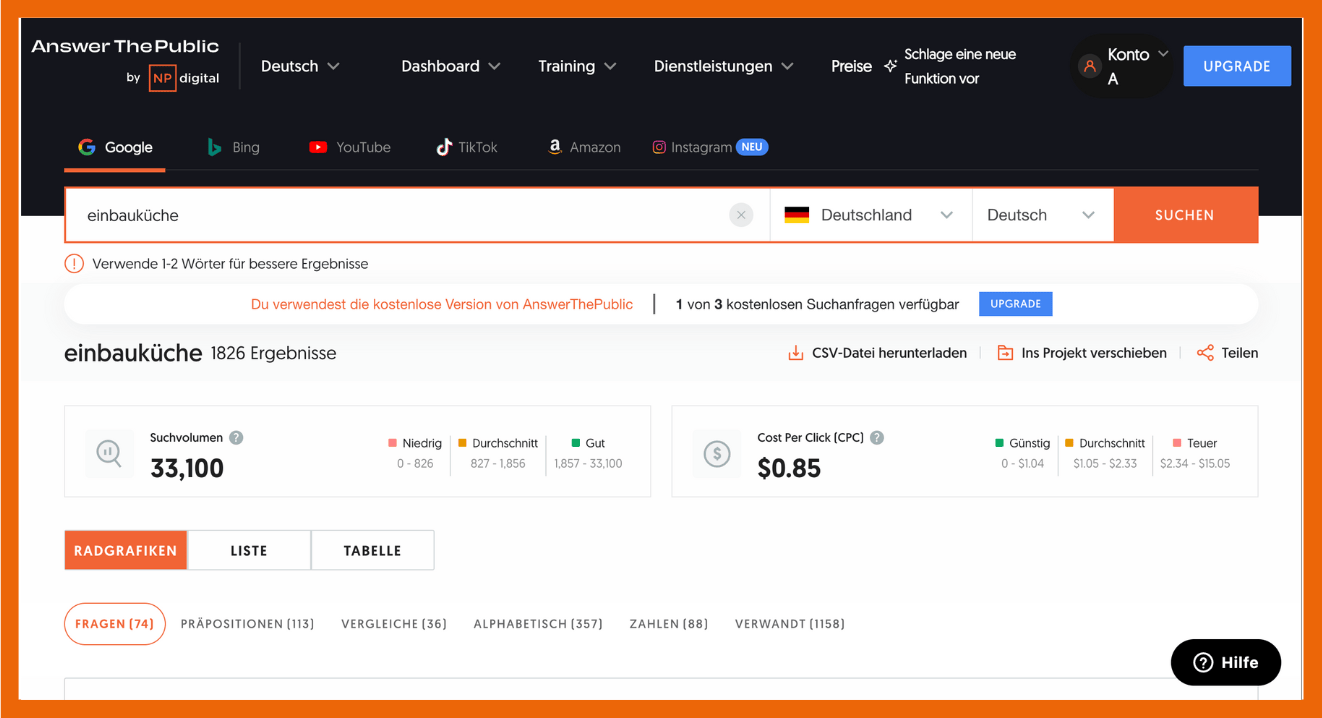
Task: Click the CSV download icon
Action: (796, 353)
